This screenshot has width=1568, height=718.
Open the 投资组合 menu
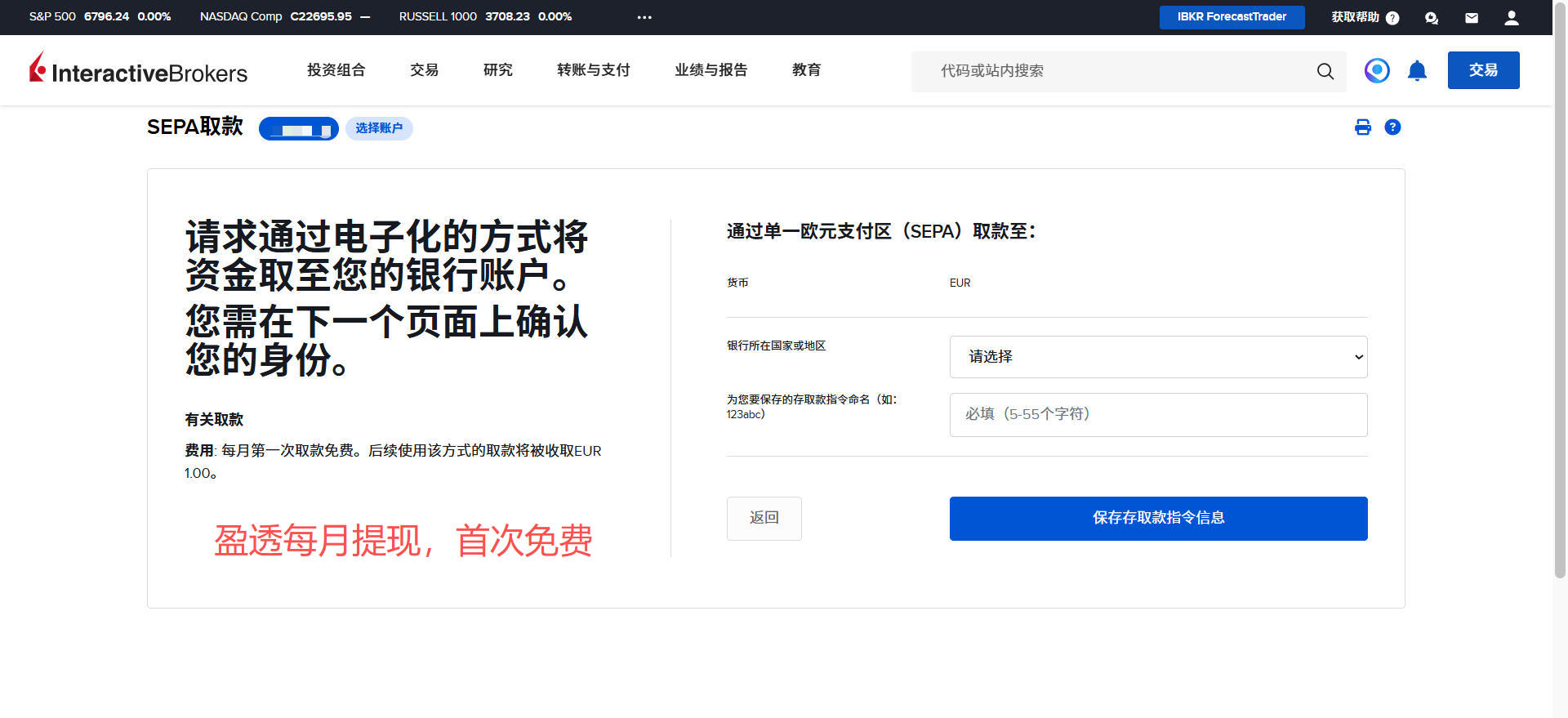(x=336, y=70)
